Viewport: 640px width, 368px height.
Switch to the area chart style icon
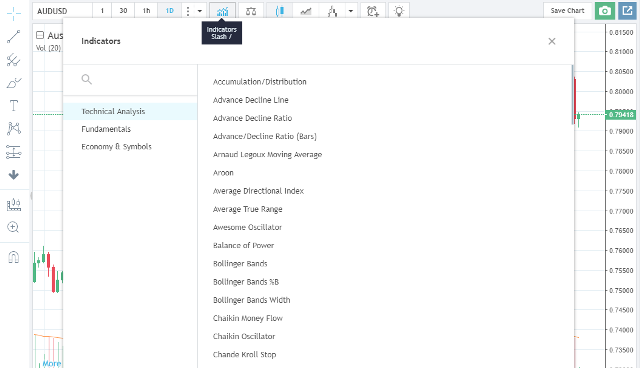pyautogui.click(x=306, y=11)
